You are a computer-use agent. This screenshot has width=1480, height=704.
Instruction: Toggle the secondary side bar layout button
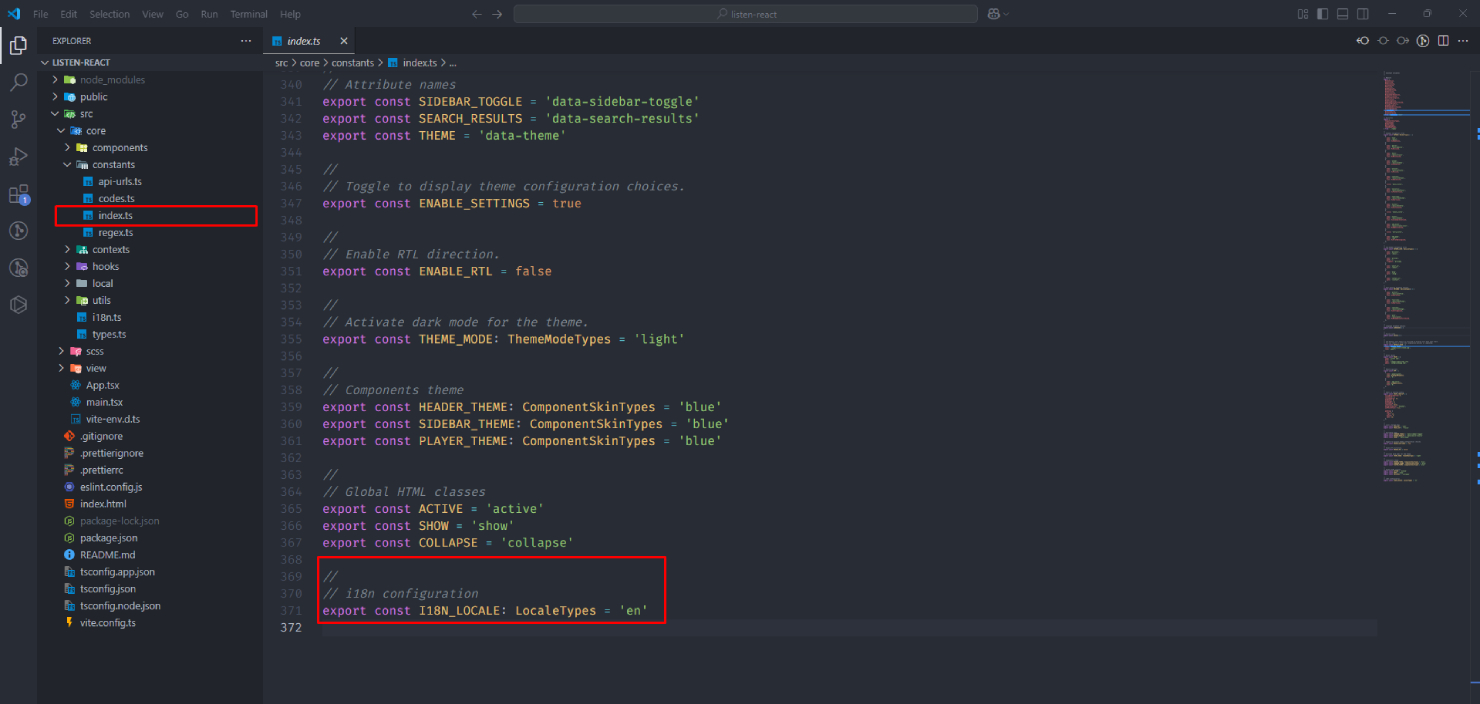tap(1363, 14)
